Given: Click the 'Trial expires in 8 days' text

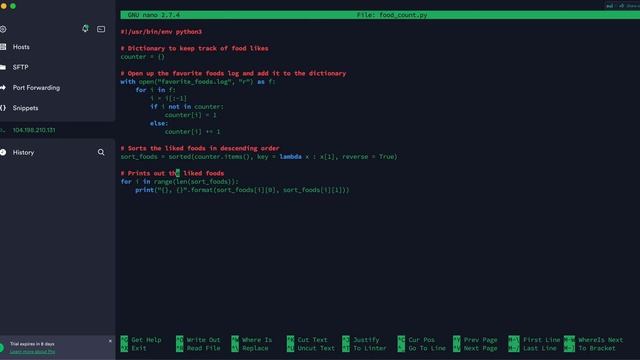Looking at the screenshot, I should pos(32,344).
